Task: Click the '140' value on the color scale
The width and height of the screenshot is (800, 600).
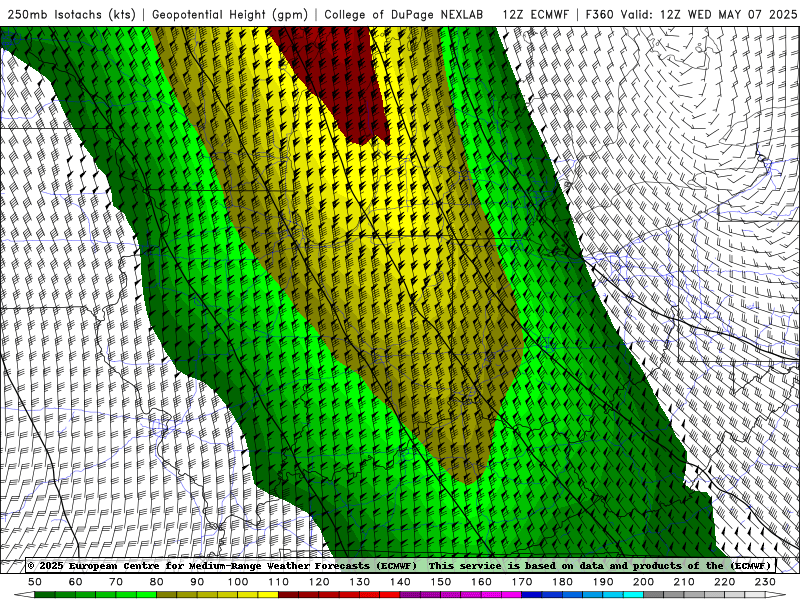Action: tap(400, 582)
